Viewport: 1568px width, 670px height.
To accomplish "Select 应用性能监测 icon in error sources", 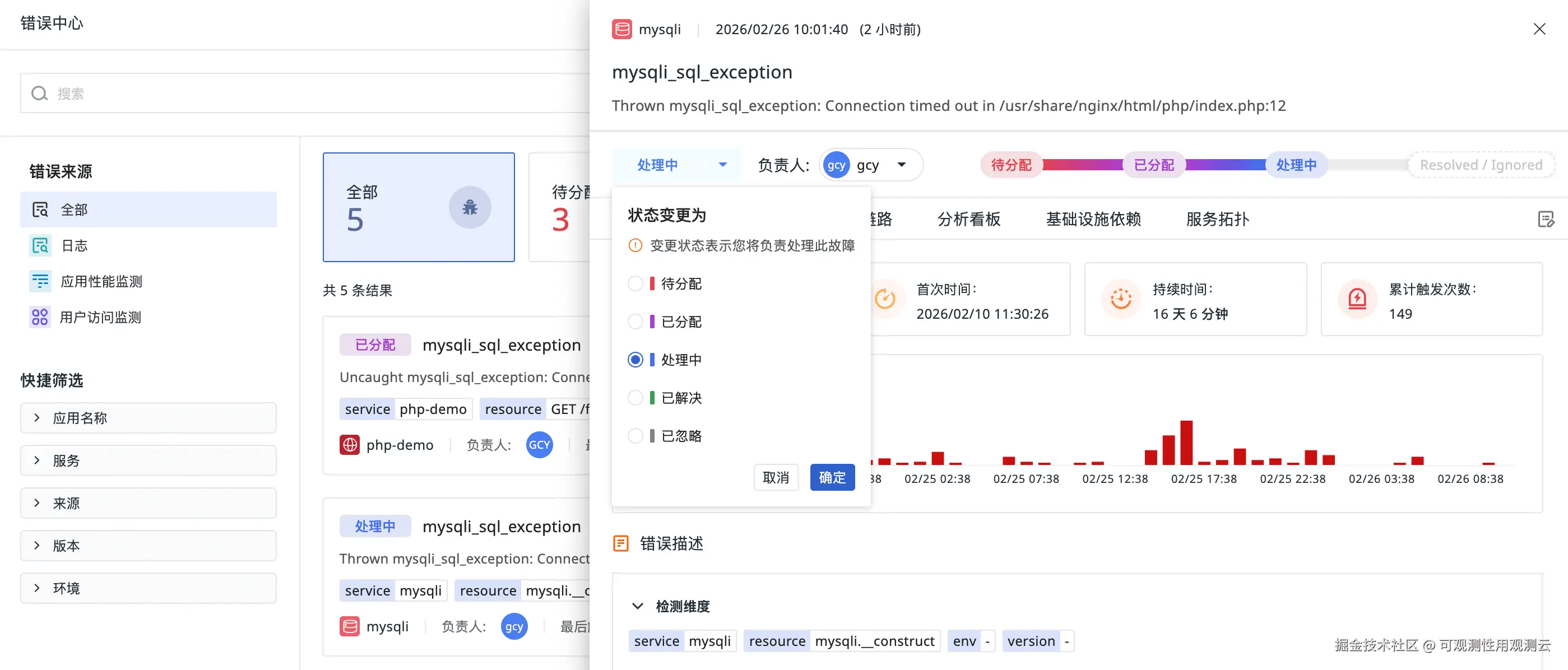I will click(40, 281).
